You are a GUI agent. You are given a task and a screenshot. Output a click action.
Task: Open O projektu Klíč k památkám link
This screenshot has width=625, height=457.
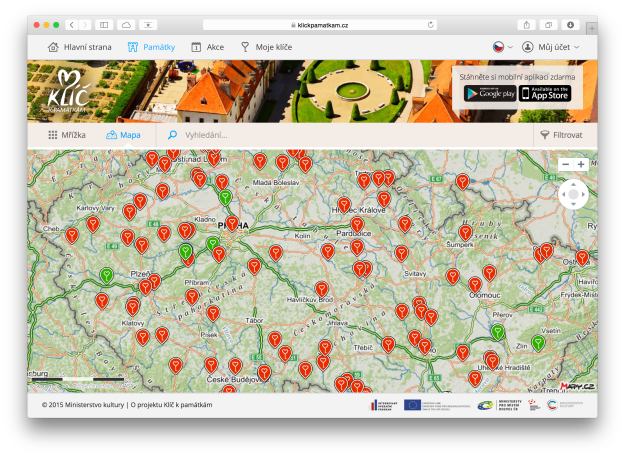171,405
